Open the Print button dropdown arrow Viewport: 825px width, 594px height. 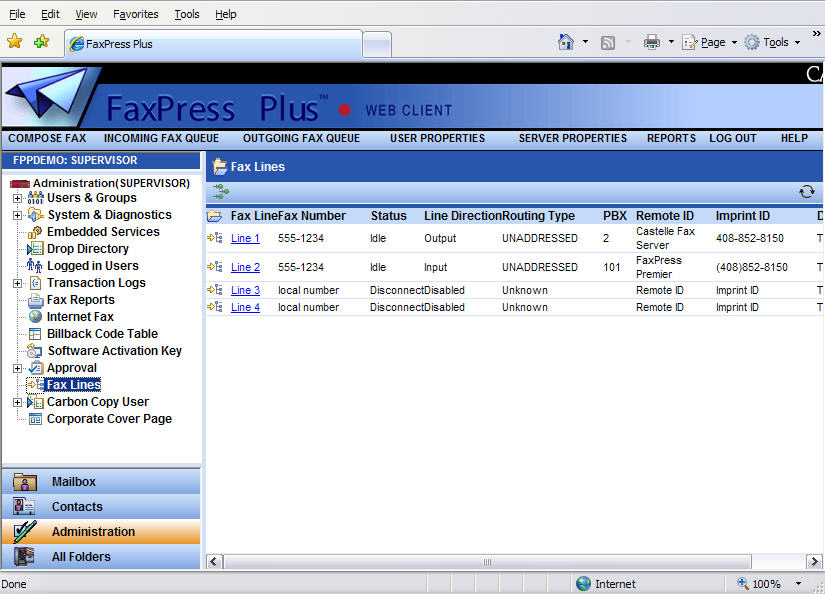(x=671, y=42)
